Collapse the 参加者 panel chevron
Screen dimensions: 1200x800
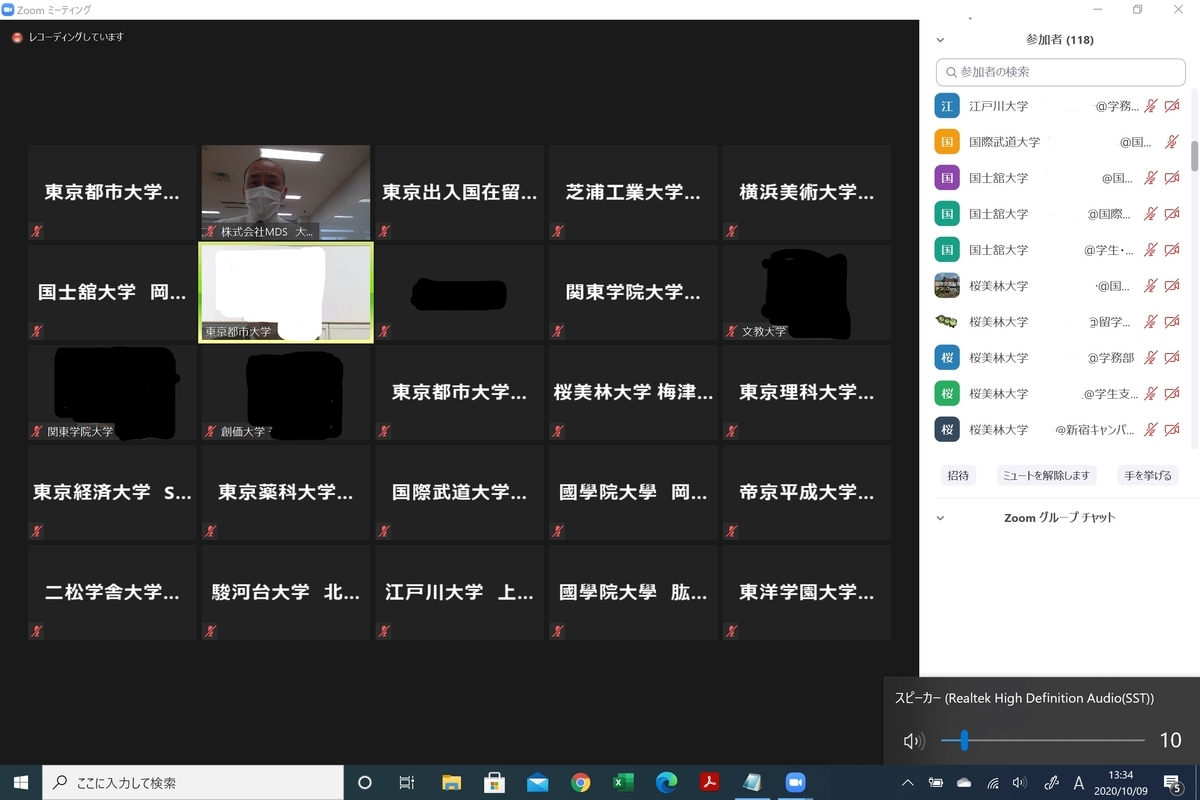click(940, 40)
